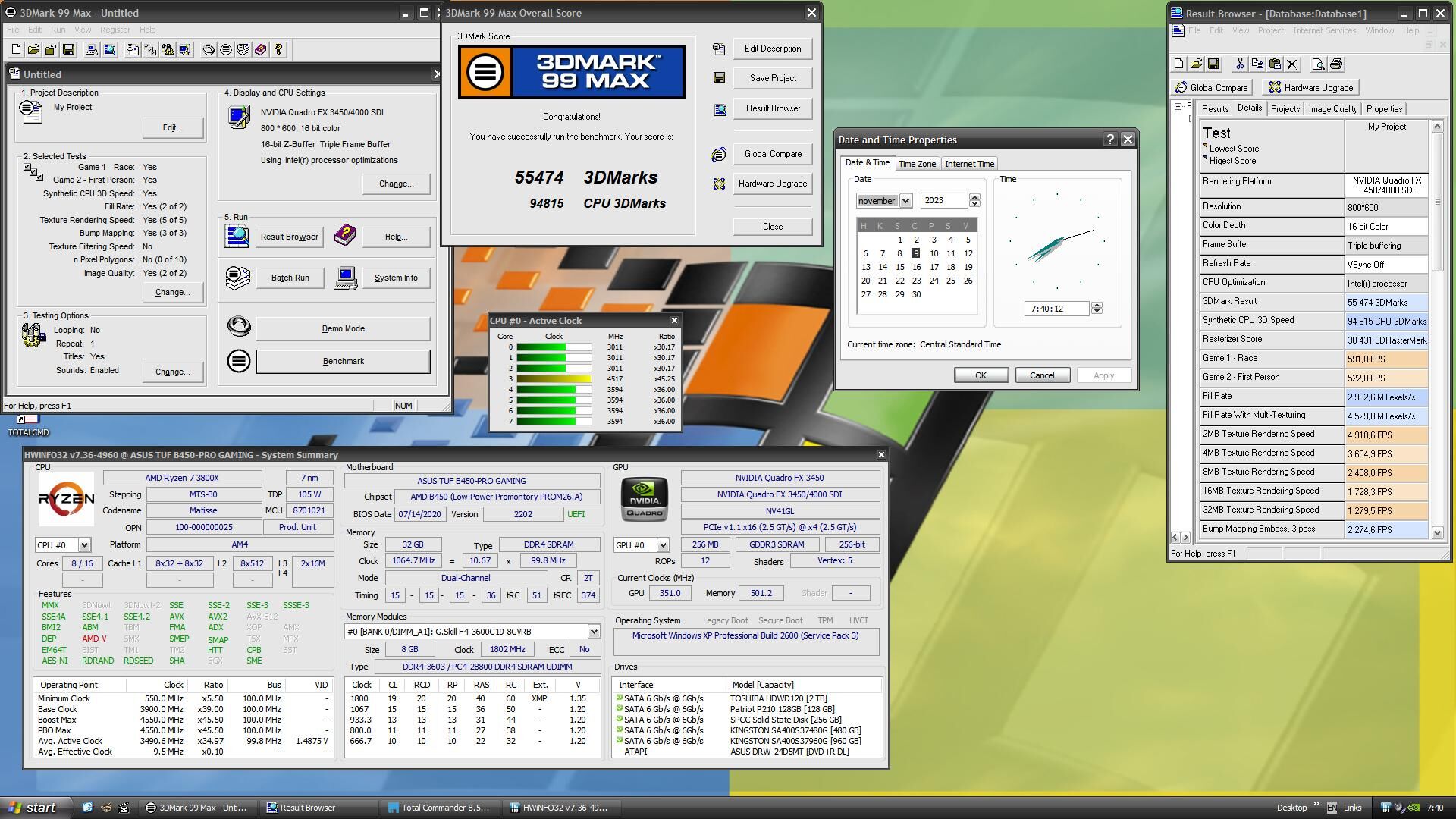Click the Save Project button
The width and height of the screenshot is (1456, 819).
pyautogui.click(x=772, y=78)
